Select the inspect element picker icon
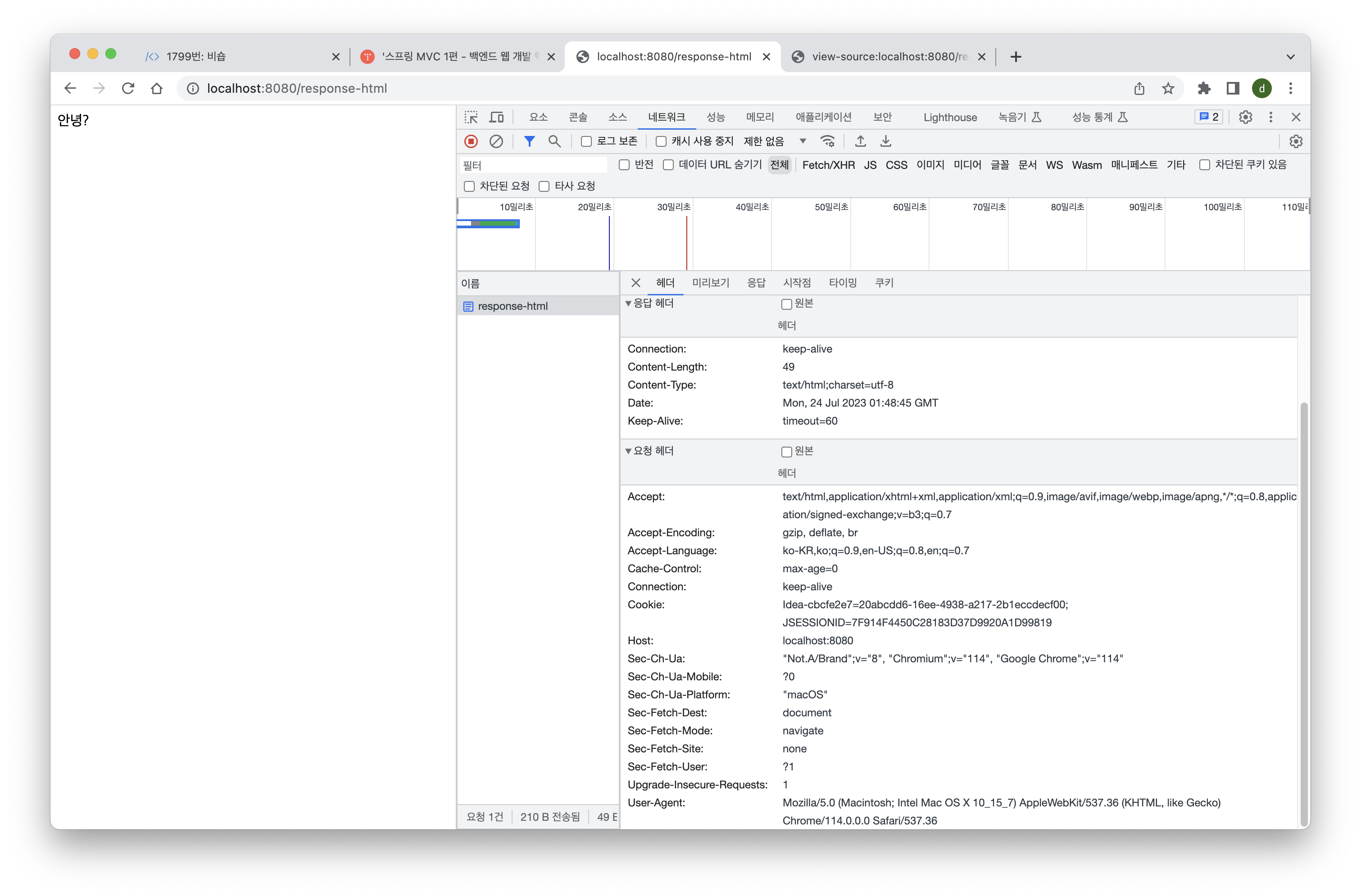The width and height of the screenshot is (1361, 896). coord(471,117)
